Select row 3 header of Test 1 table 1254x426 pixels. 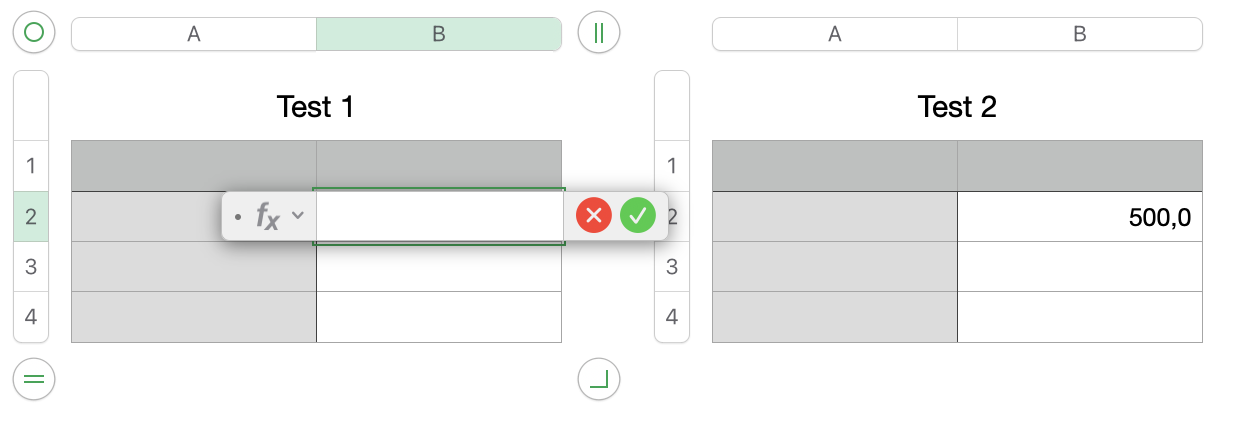[30, 267]
